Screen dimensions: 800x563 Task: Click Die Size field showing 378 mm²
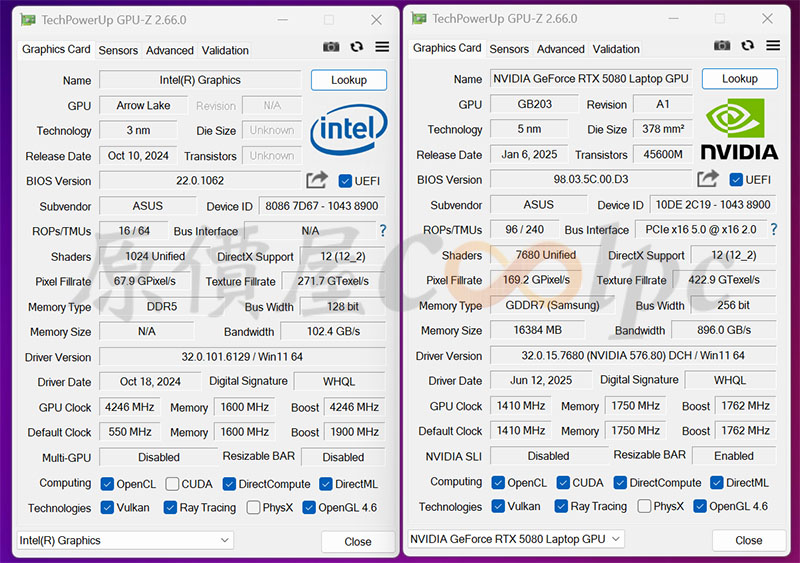[663, 129]
